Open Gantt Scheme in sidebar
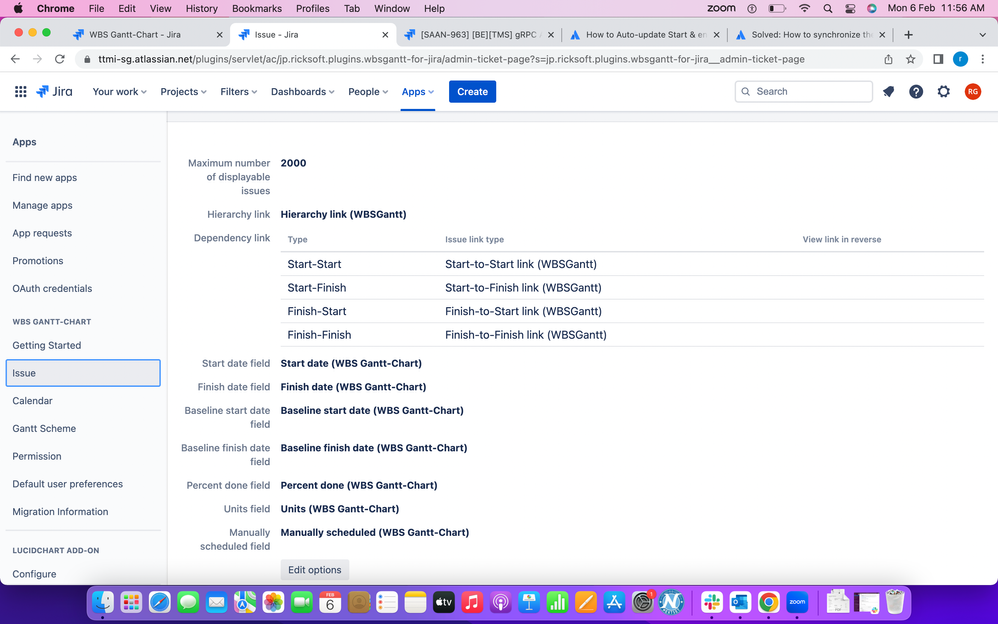The width and height of the screenshot is (998, 624). pyautogui.click(x=44, y=429)
